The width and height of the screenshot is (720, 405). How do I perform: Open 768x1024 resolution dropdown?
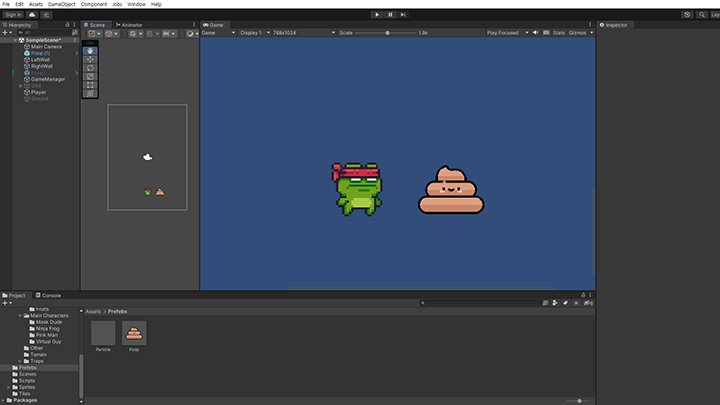tap(304, 33)
